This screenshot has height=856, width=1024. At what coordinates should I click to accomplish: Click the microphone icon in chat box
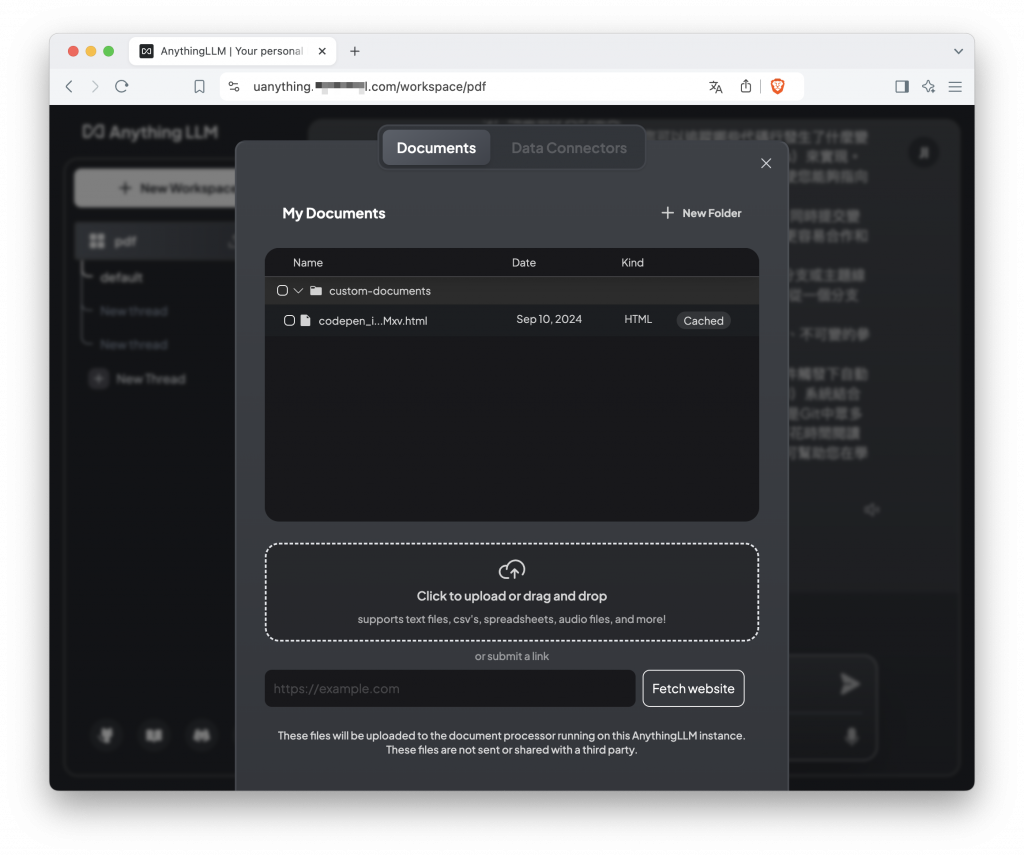click(852, 736)
